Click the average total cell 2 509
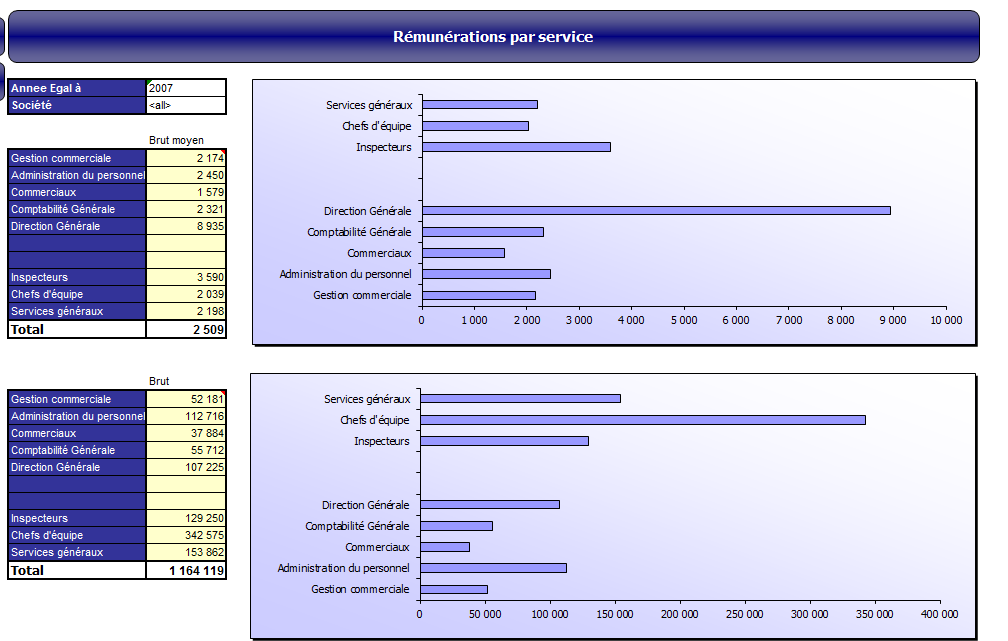Image resolution: width=1008 pixels, height=641 pixels. pos(186,329)
